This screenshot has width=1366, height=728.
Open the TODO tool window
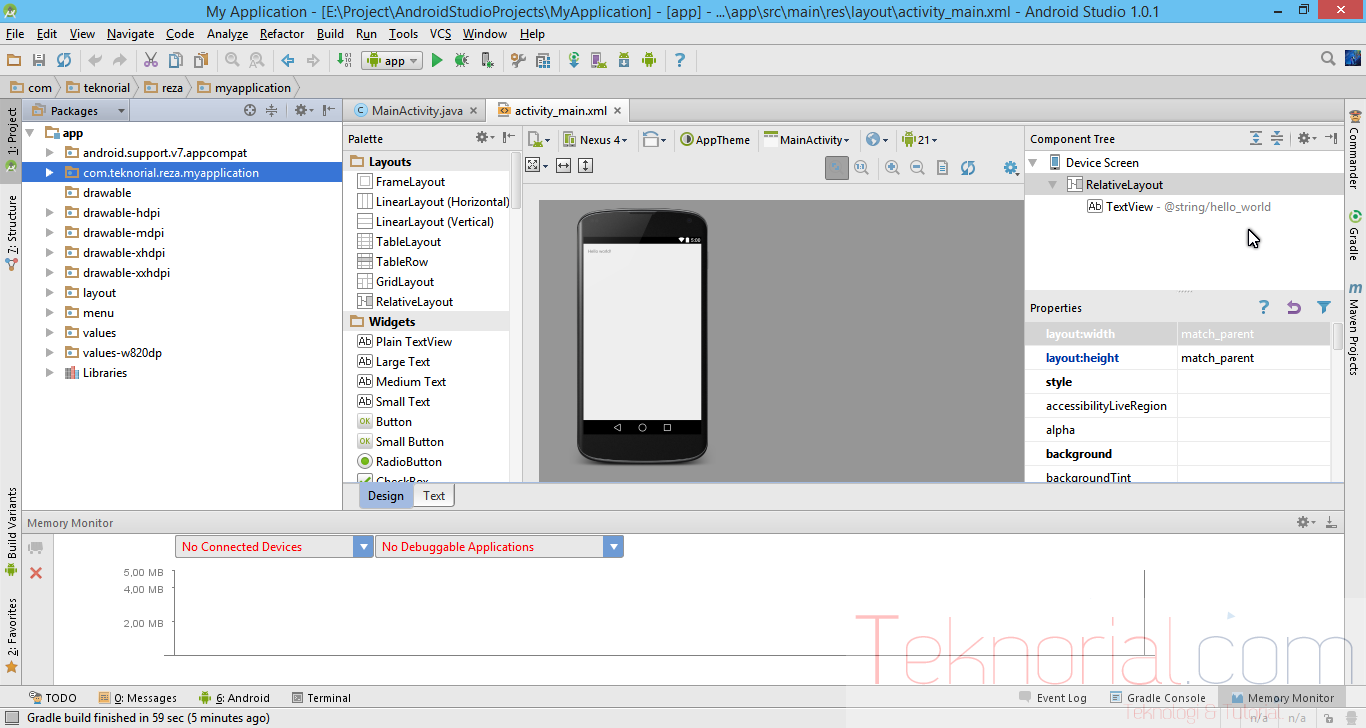point(53,698)
